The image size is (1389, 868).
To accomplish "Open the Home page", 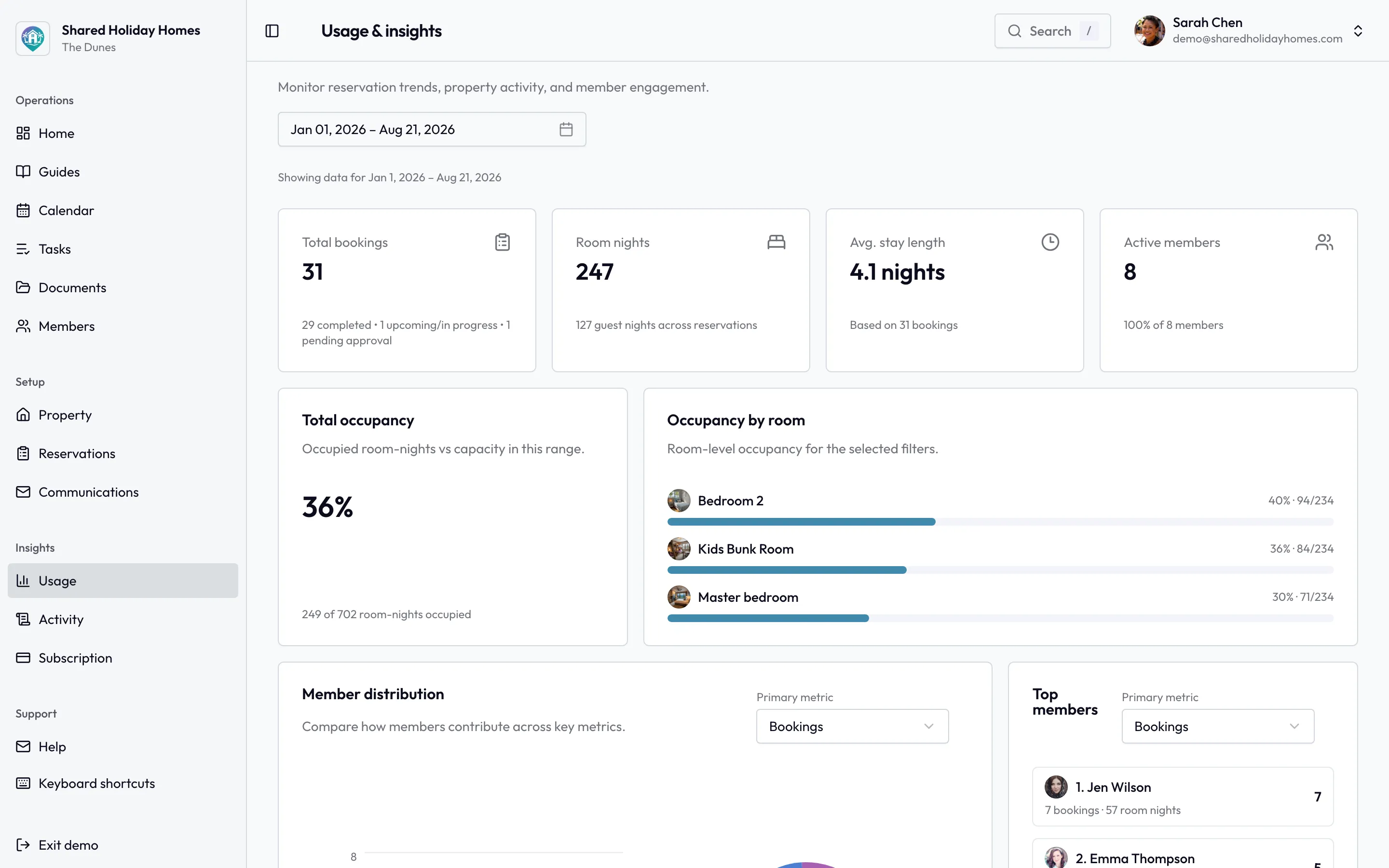I will tap(123, 133).
